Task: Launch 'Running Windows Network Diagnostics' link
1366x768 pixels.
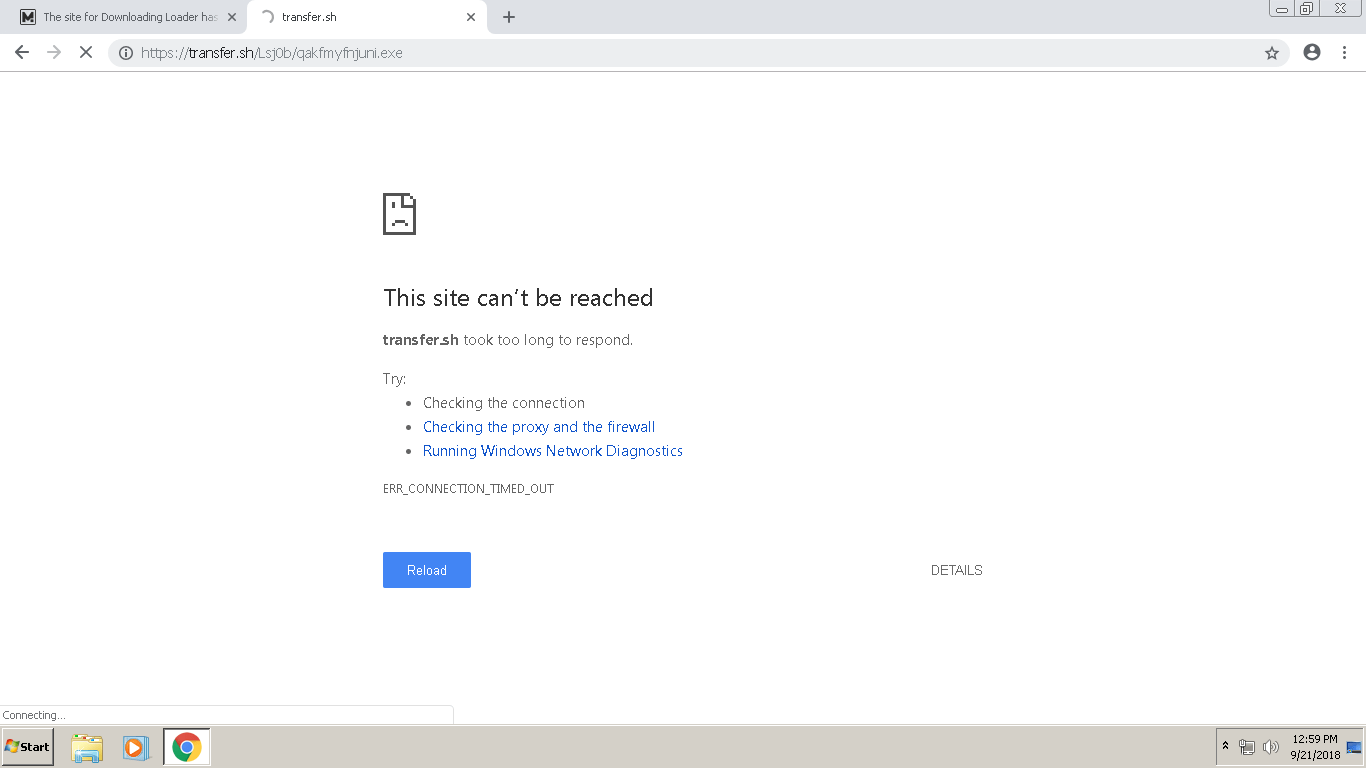Action: tap(553, 451)
